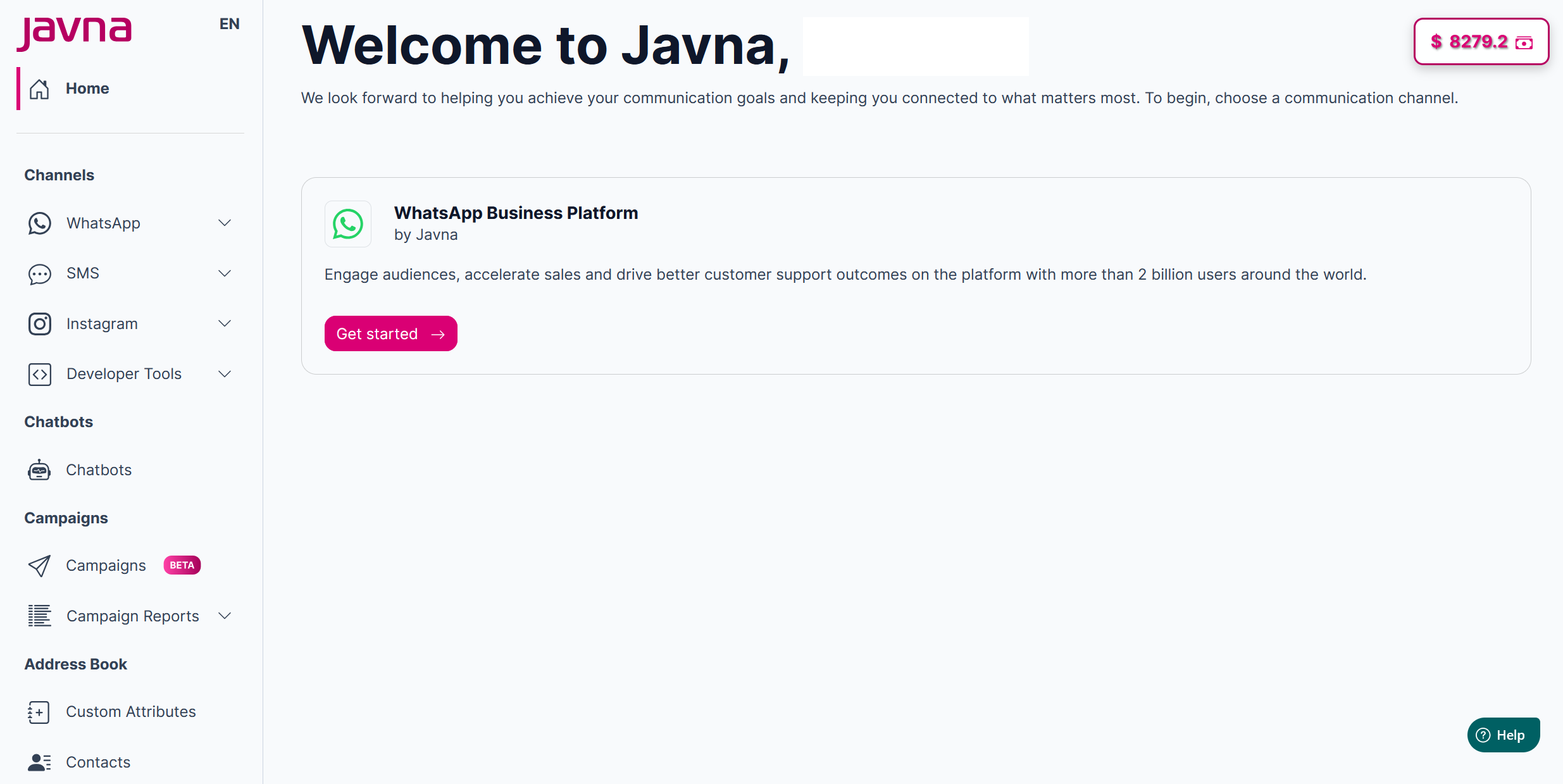Click the WhatsApp sidebar icon

pyautogui.click(x=39, y=223)
